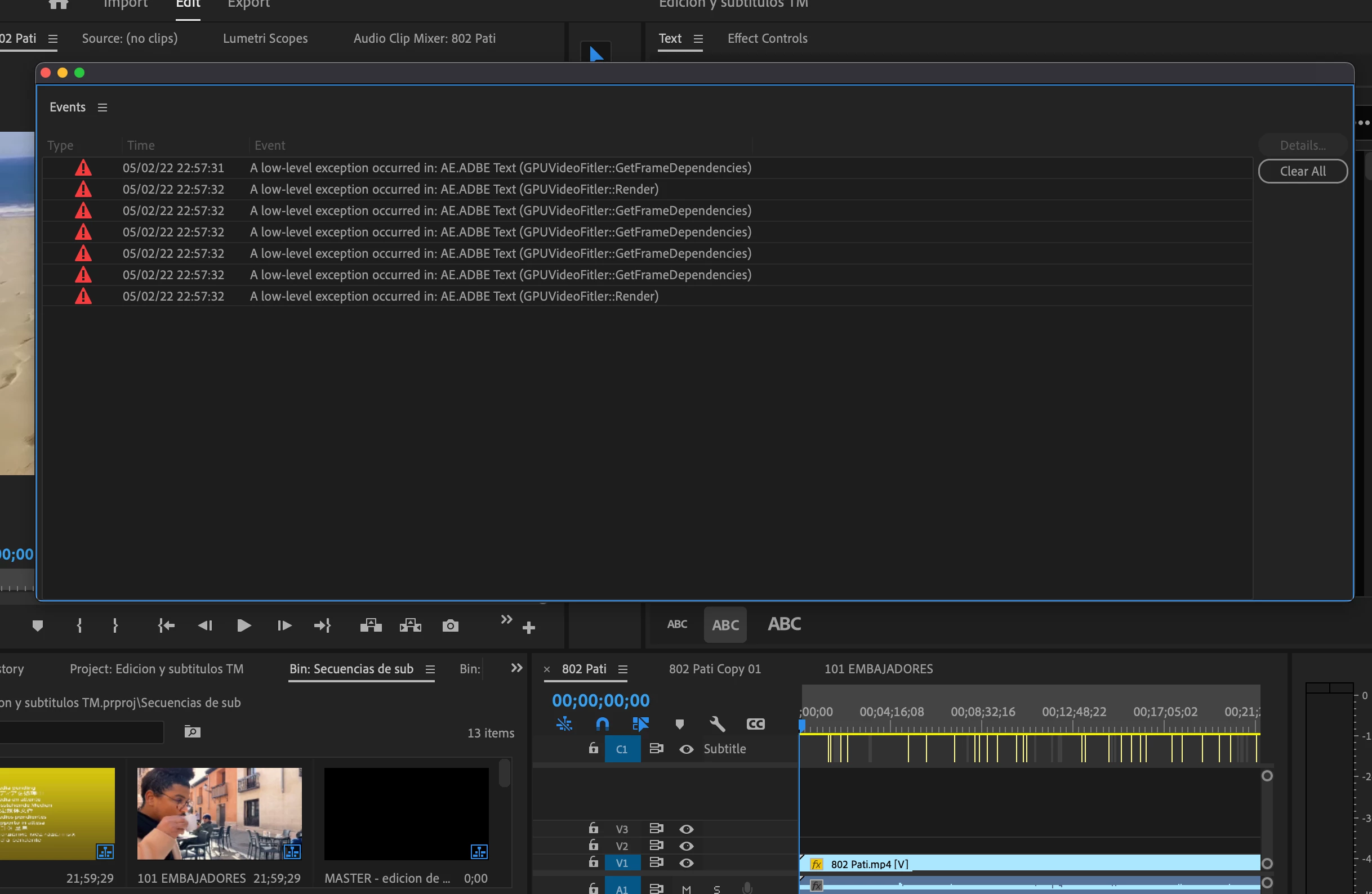The width and height of the screenshot is (1372, 894).
Task: Click the Caption track options CC icon
Action: point(755,724)
